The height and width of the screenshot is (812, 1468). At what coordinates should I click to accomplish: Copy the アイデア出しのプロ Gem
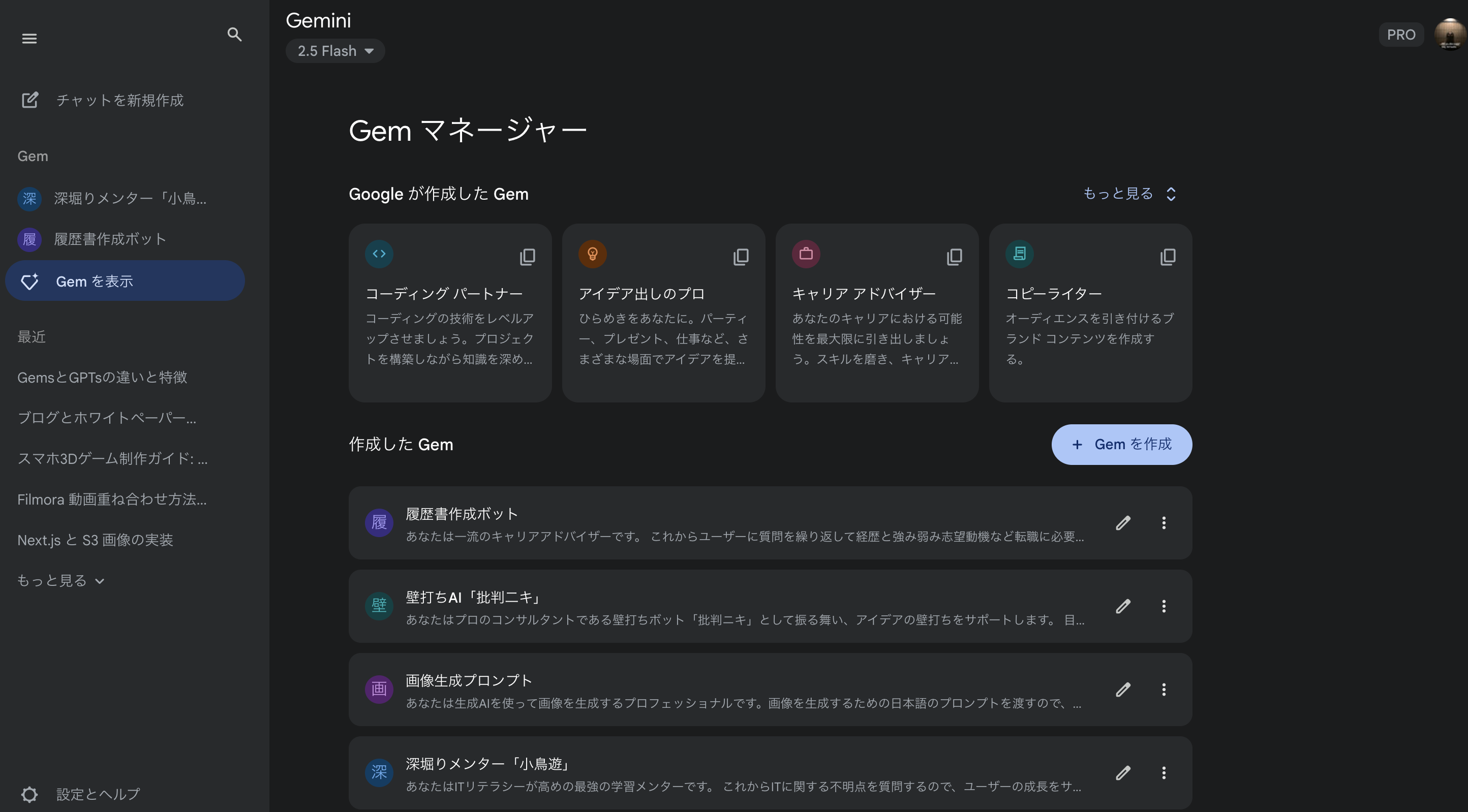[x=741, y=256]
